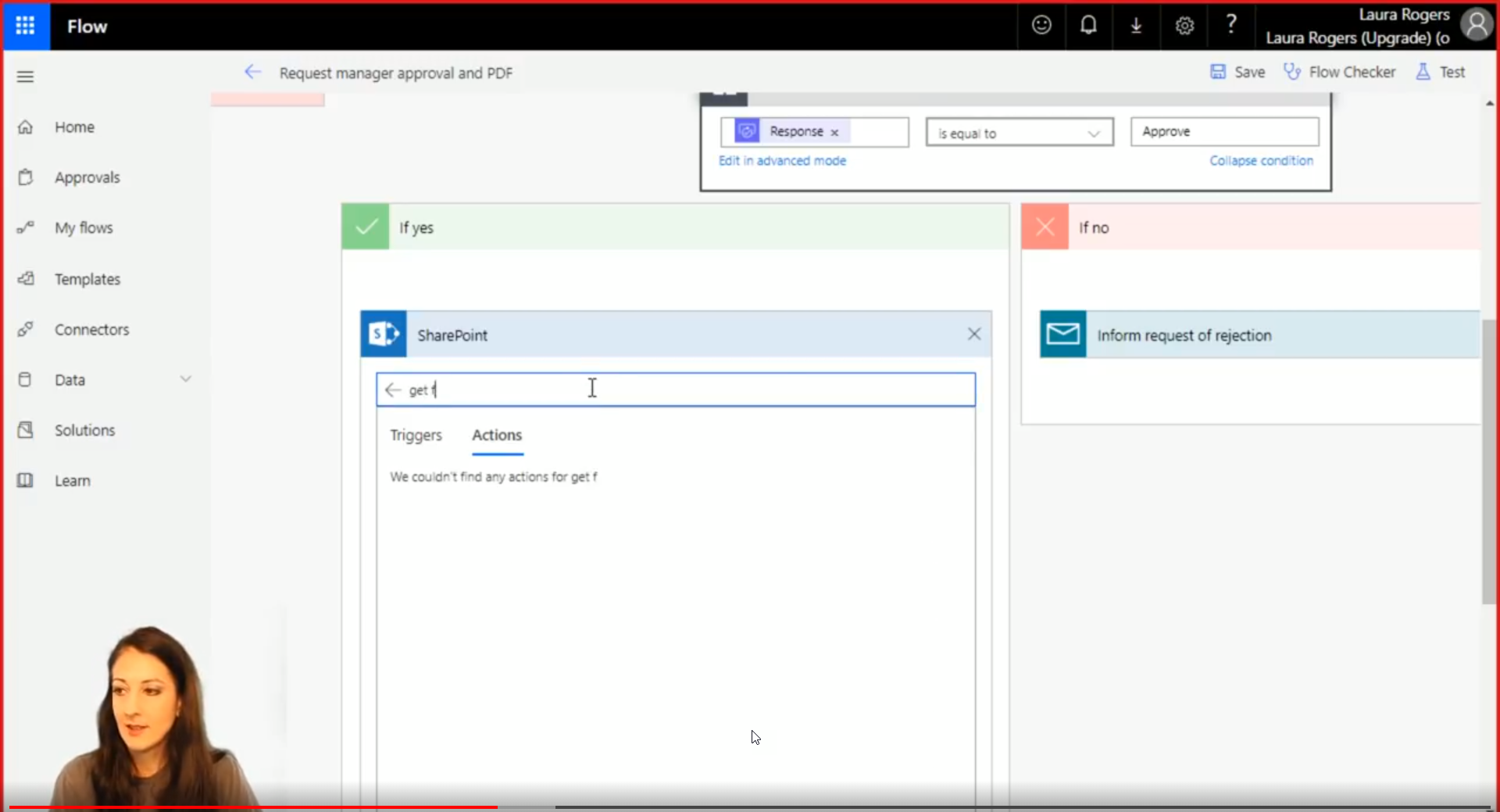Select the Actions tab
Viewport: 1500px width, 812px height.
click(x=496, y=436)
